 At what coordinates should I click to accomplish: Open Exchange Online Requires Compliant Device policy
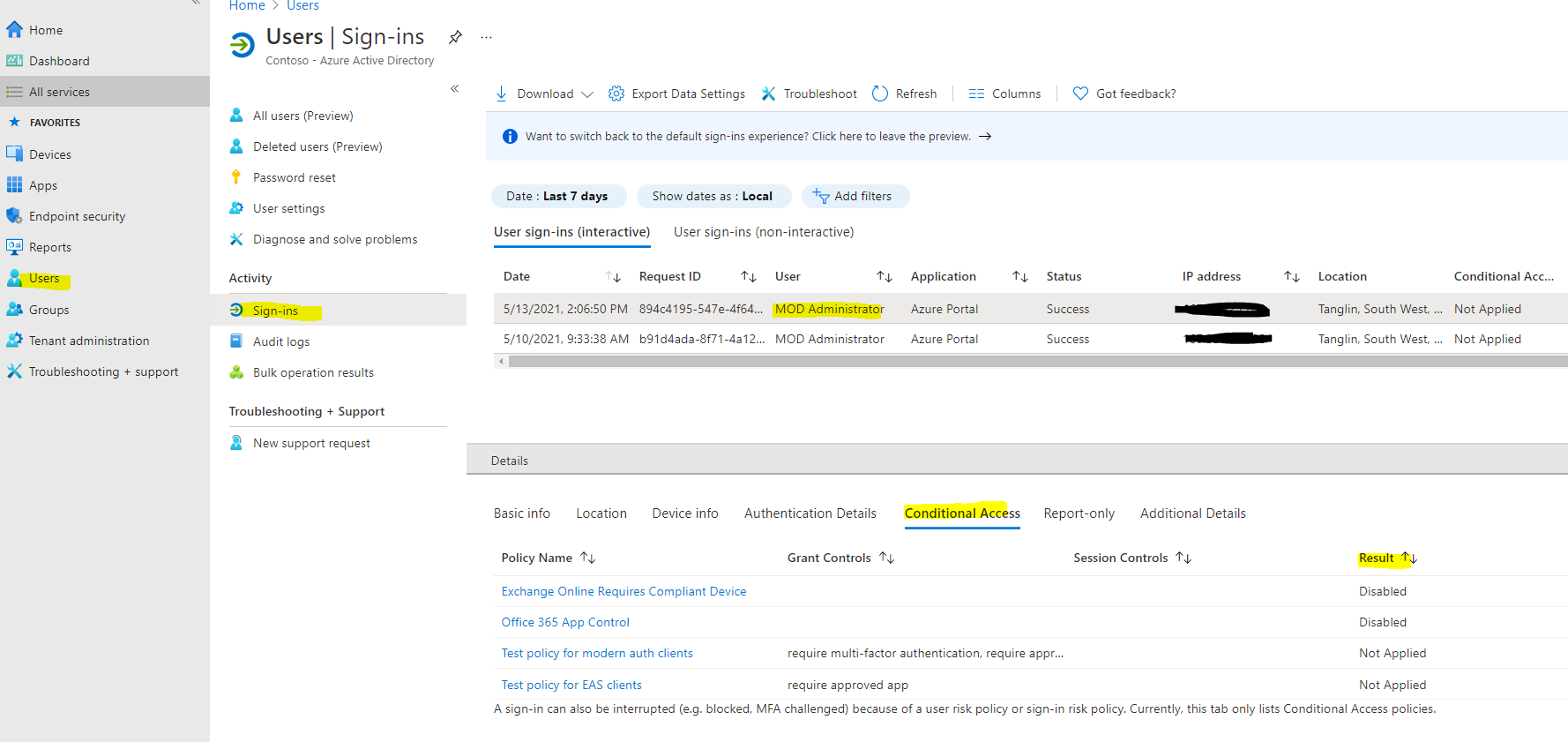[623, 591]
